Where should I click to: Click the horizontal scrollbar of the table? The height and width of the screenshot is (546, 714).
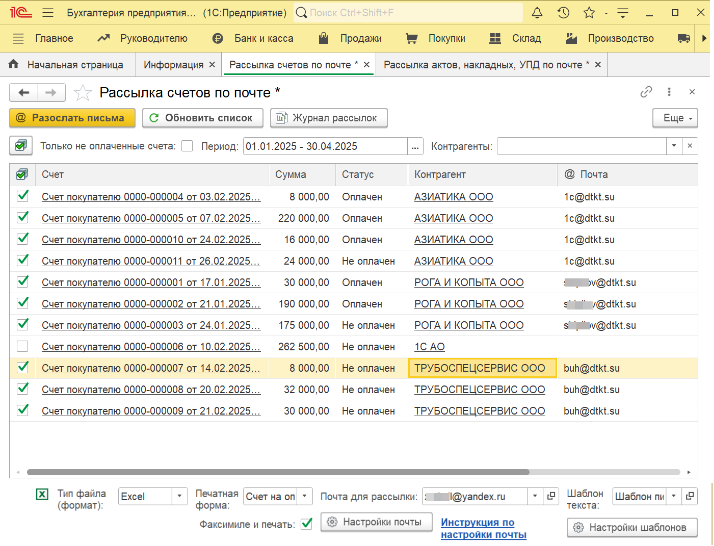(x=278, y=472)
